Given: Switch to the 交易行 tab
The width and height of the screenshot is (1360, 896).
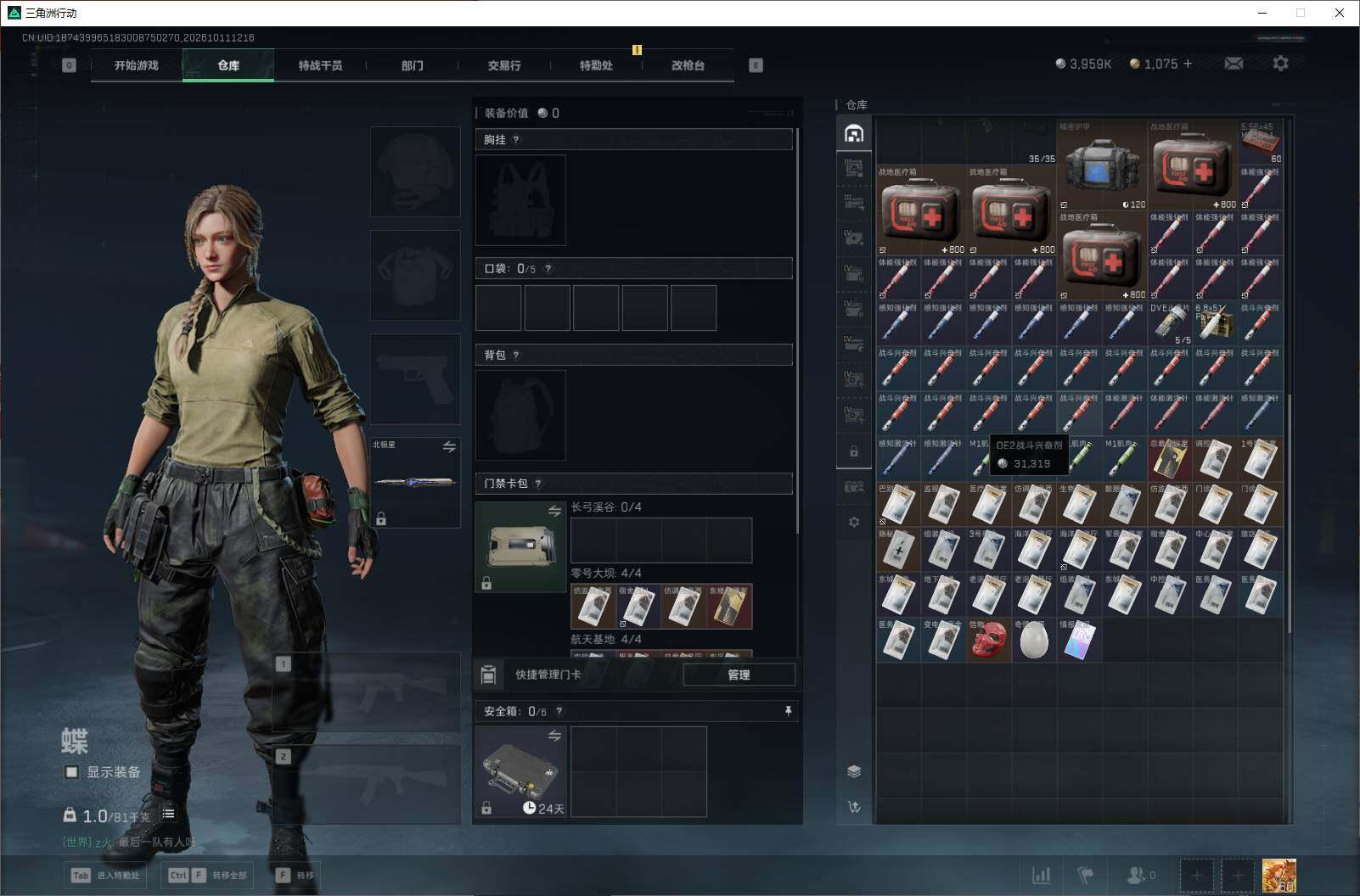Looking at the screenshot, I should tap(504, 65).
